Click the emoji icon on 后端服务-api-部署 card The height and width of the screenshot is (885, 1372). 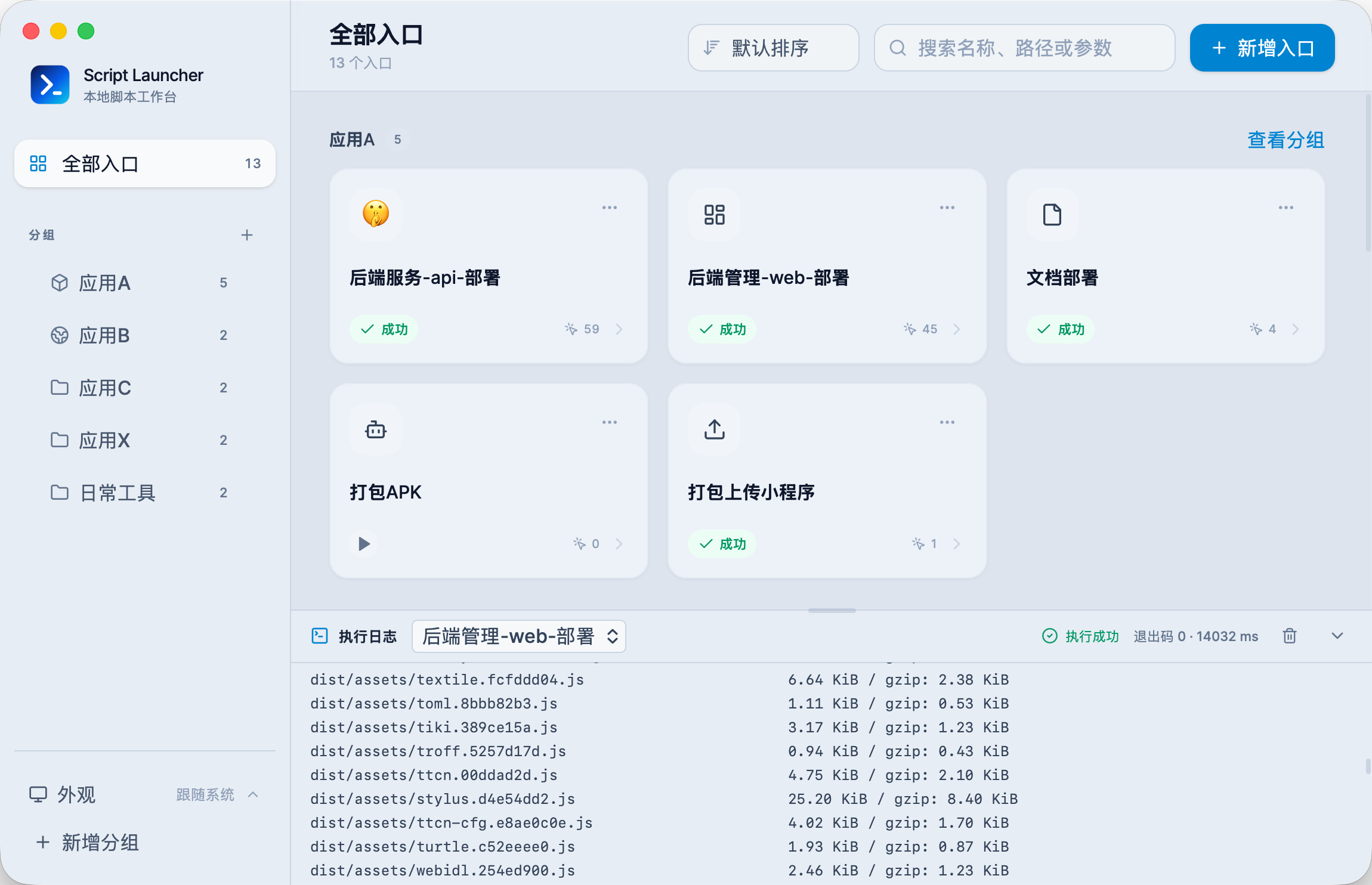(x=376, y=214)
